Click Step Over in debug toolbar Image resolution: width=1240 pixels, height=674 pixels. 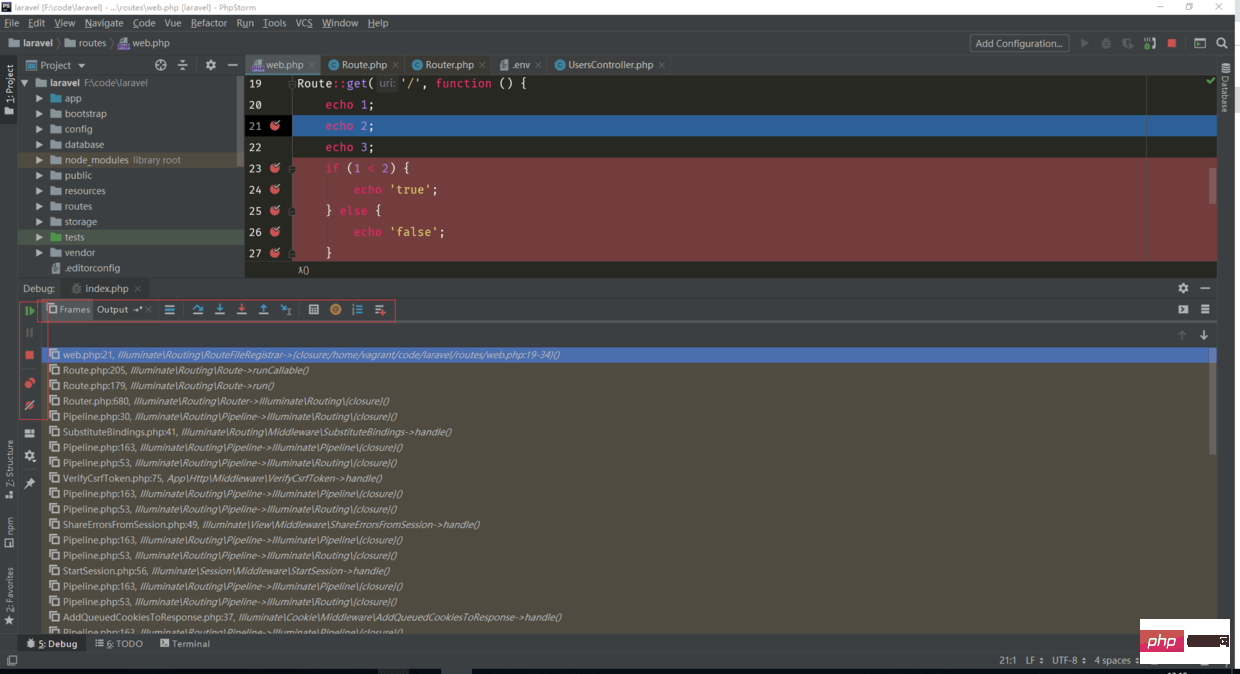198,310
